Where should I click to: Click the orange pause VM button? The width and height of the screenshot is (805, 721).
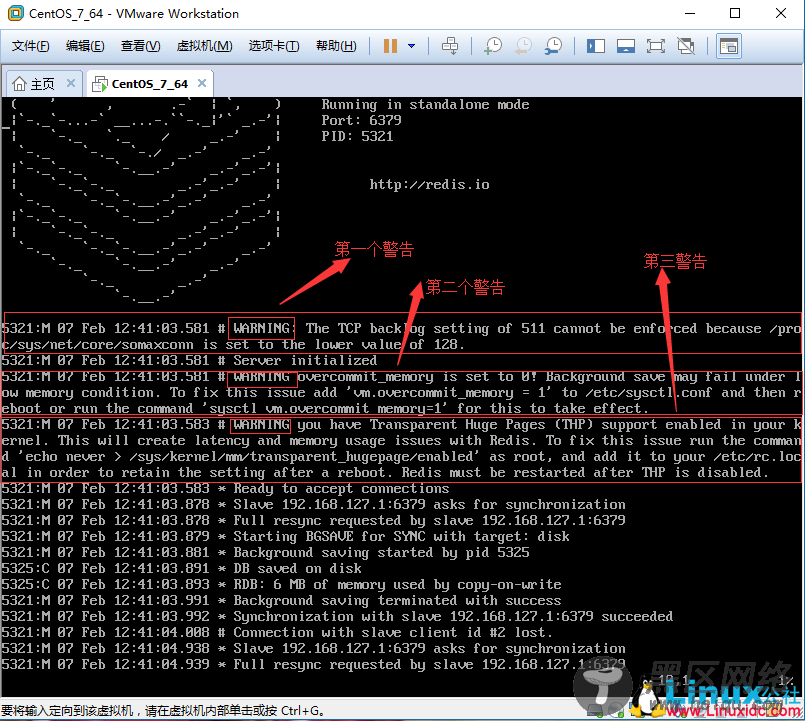pos(390,46)
